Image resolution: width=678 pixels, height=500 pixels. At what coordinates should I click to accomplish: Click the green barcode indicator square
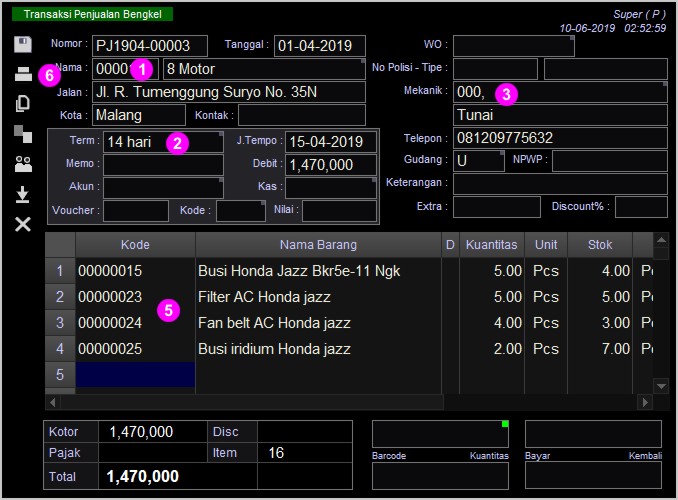505,424
